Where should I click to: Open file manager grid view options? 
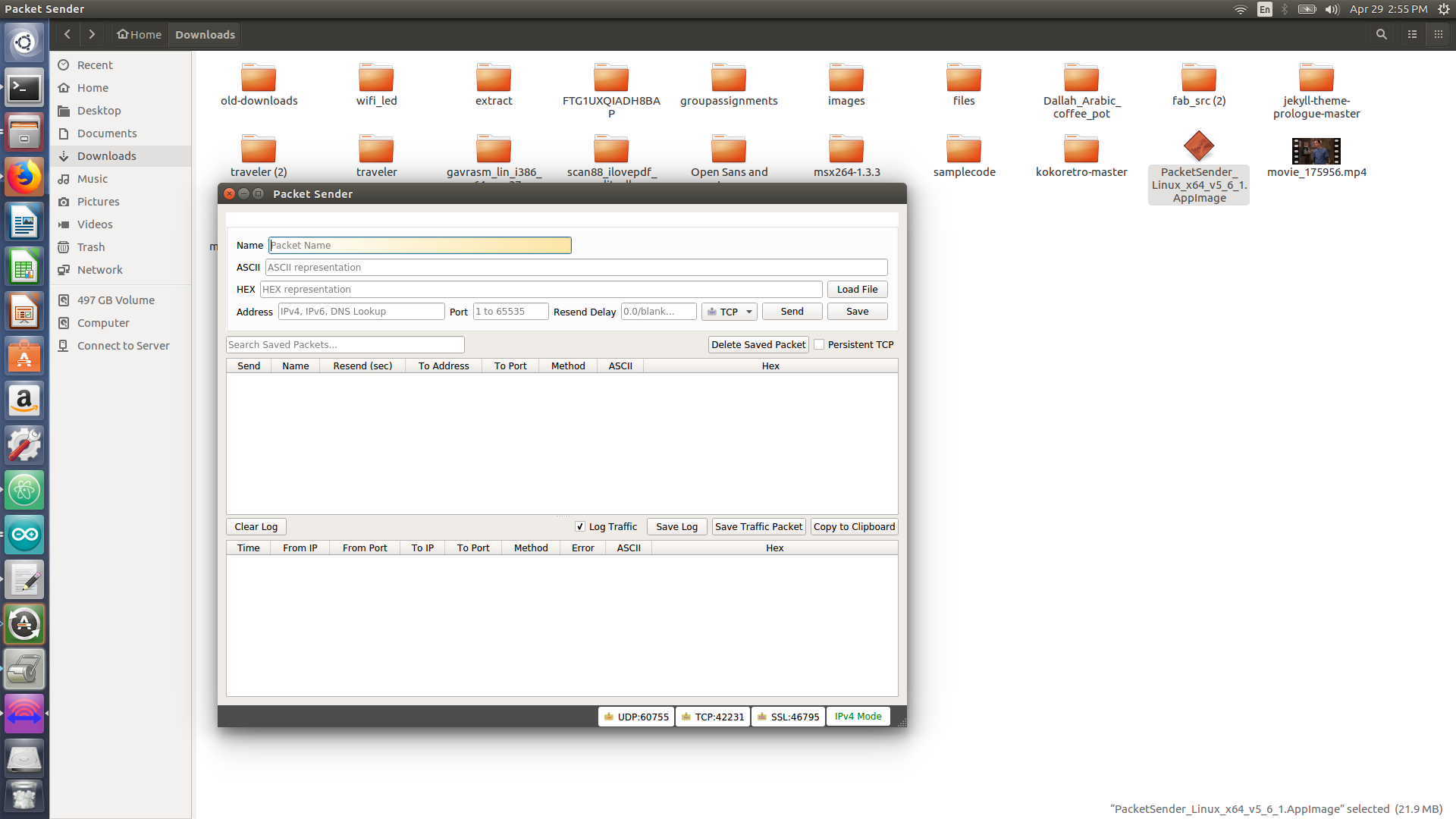pyautogui.click(x=1439, y=34)
